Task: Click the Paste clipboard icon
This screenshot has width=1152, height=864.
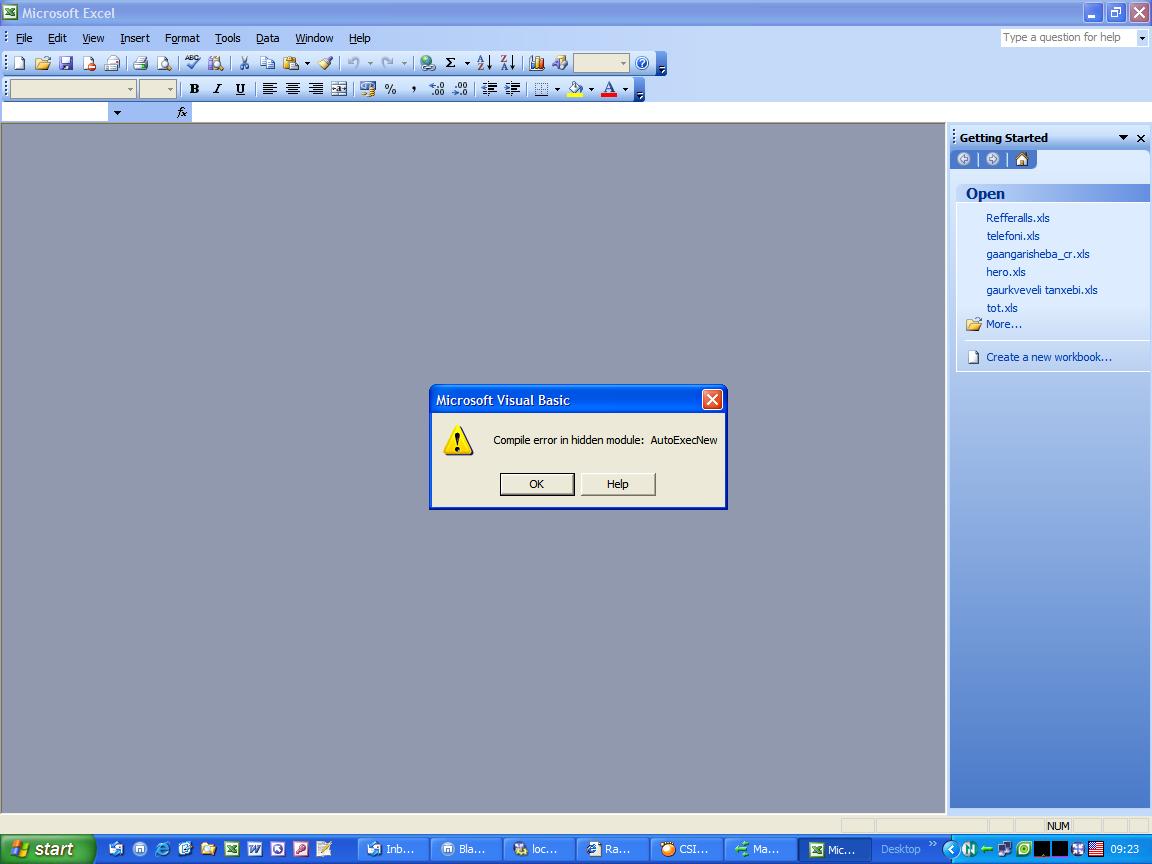Action: pyautogui.click(x=291, y=63)
